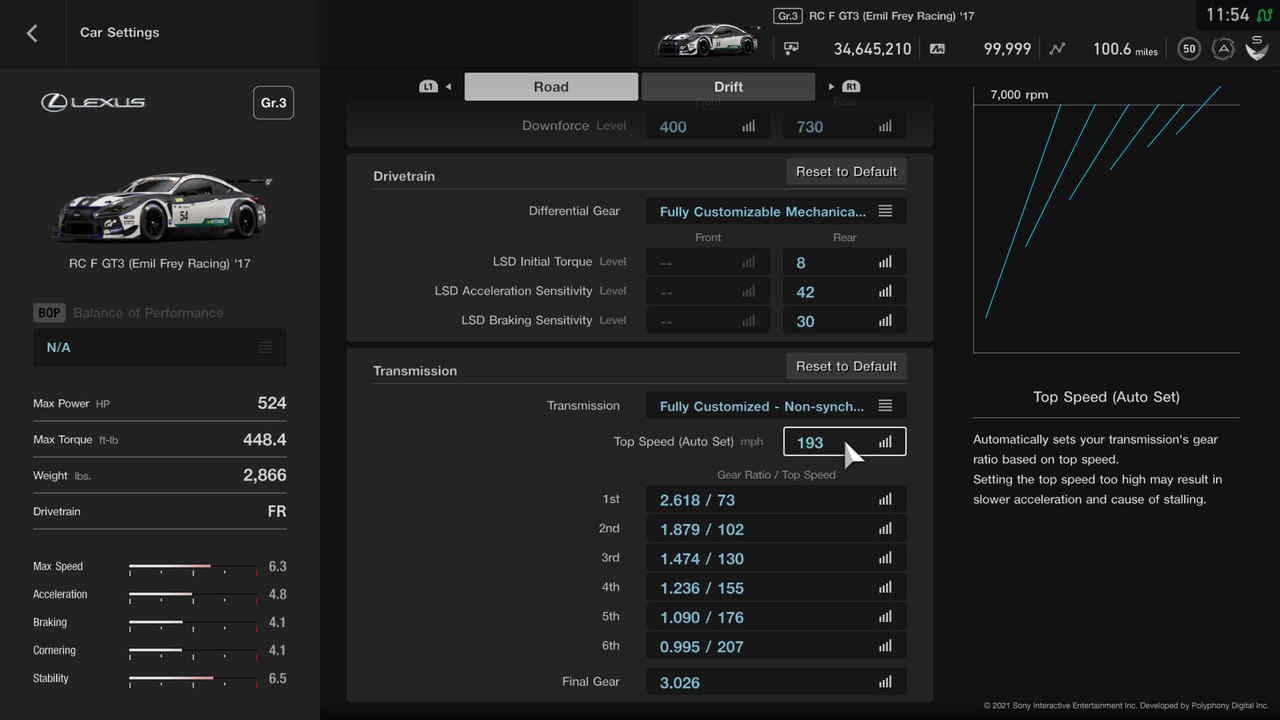Click the level 50 circle badge

coord(1189,48)
